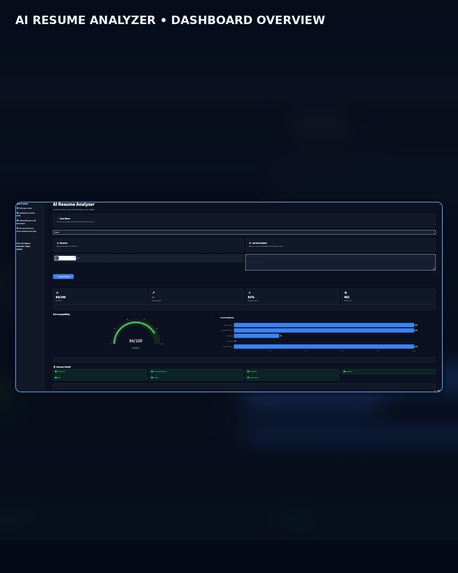Click the white file chooser button under Resume
Image resolution: width=458 pixels, height=573 pixels.
[x=65, y=258]
